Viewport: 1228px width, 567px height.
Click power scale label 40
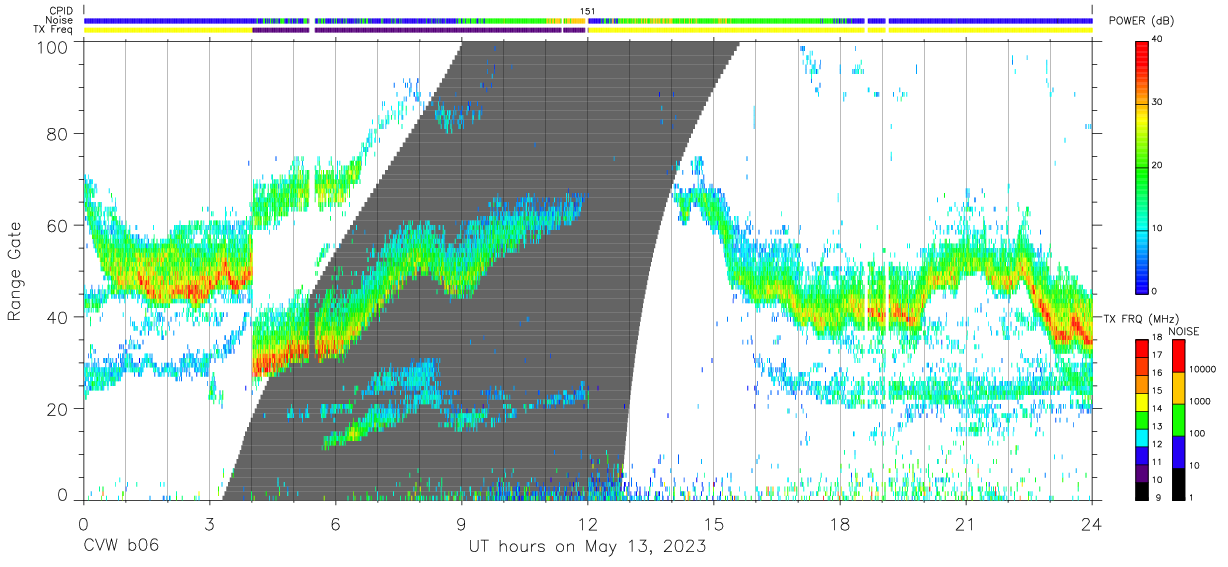1159,40
